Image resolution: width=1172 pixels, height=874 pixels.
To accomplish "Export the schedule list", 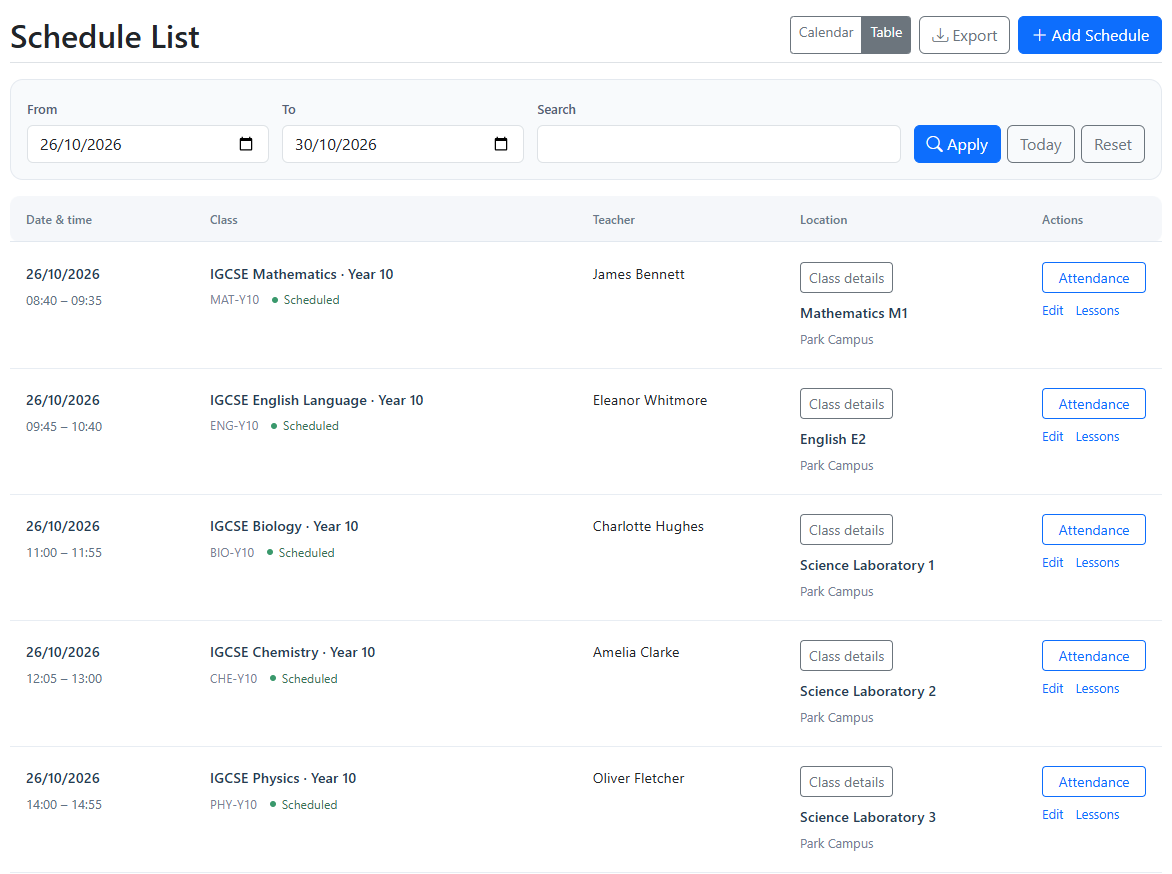I will coord(964,35).
